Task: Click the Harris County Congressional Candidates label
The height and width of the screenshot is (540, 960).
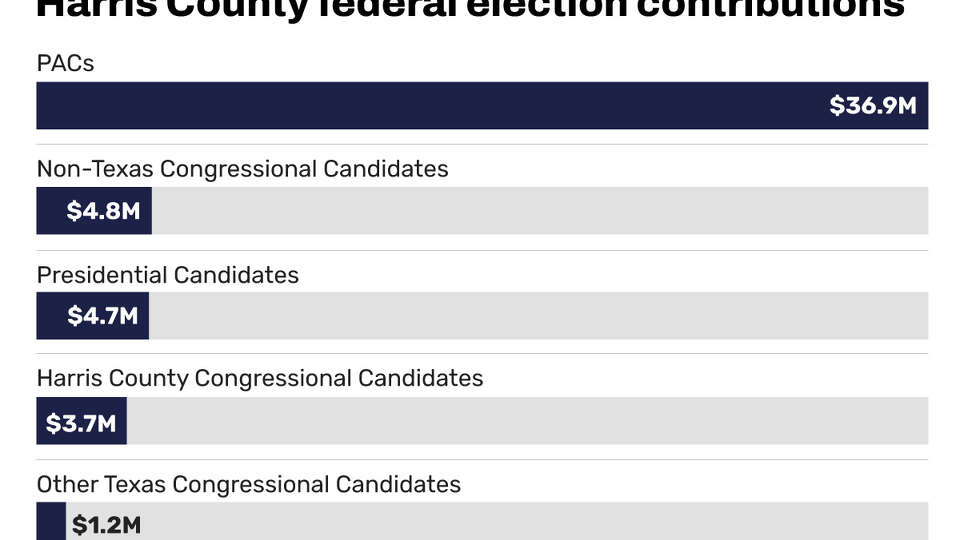Action: (259, 378)
